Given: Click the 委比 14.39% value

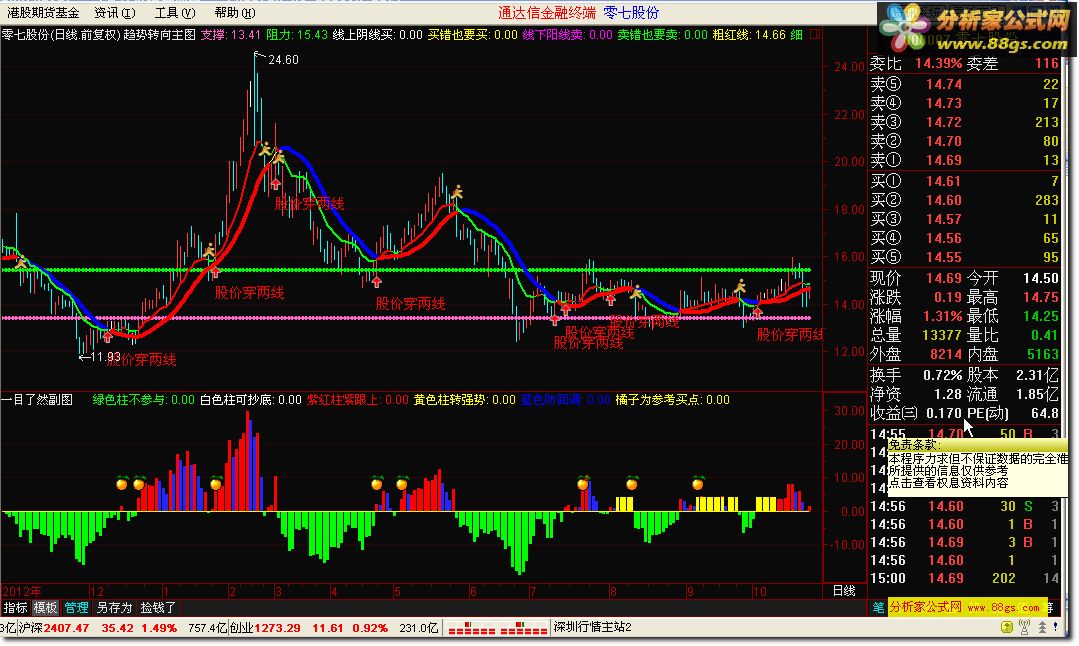Looking at the screenshot, I should 938,63.
